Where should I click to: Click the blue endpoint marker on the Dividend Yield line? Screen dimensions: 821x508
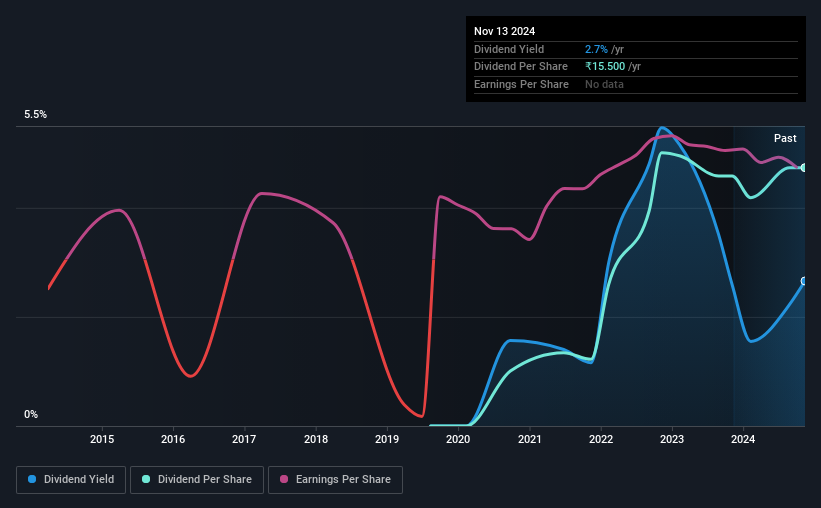pyautogui.click(x=804, y=281)
